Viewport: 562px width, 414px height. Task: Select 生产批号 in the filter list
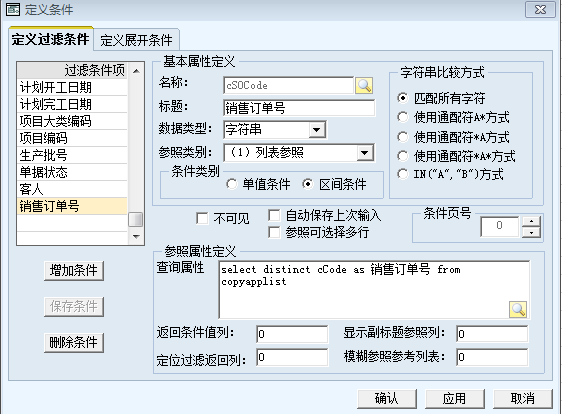(x=72, y=155)
